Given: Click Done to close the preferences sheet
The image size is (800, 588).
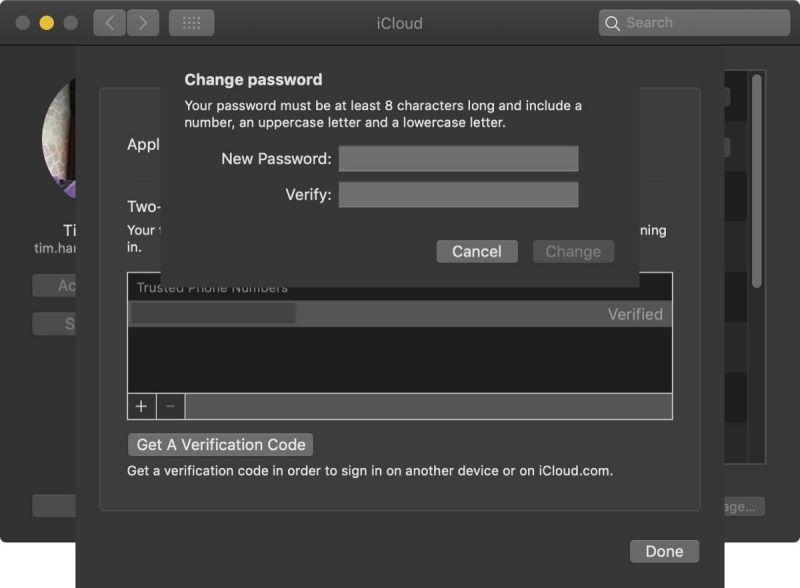Looking at the screenshot, I should point(663,551).
